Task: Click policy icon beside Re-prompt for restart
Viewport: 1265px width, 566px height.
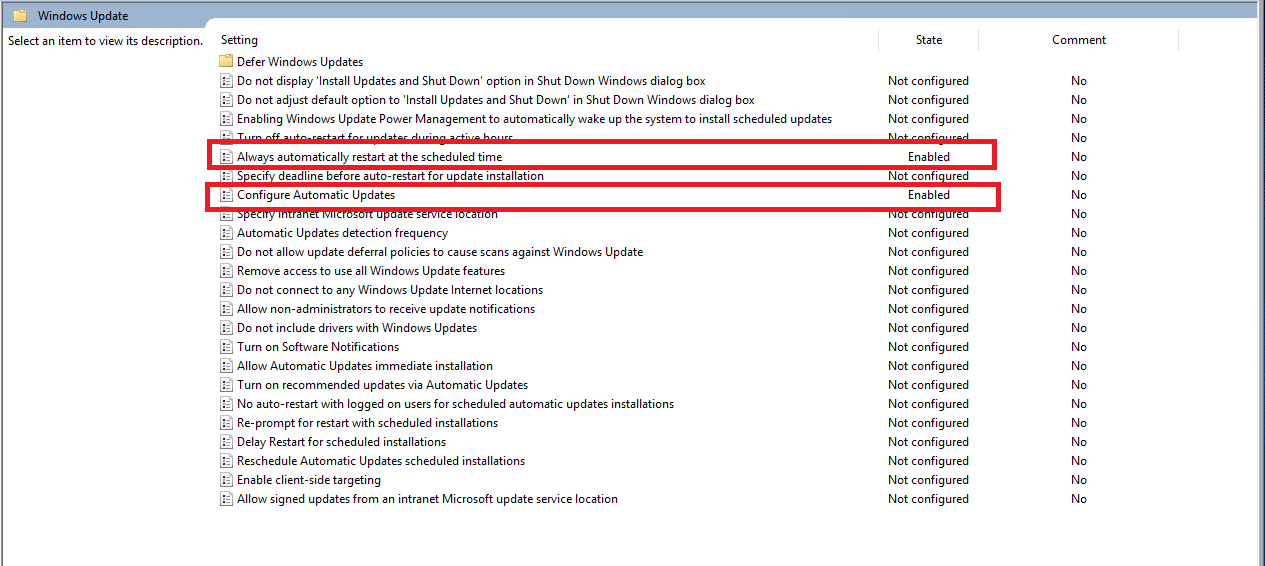Action: (x=226, y=423)
